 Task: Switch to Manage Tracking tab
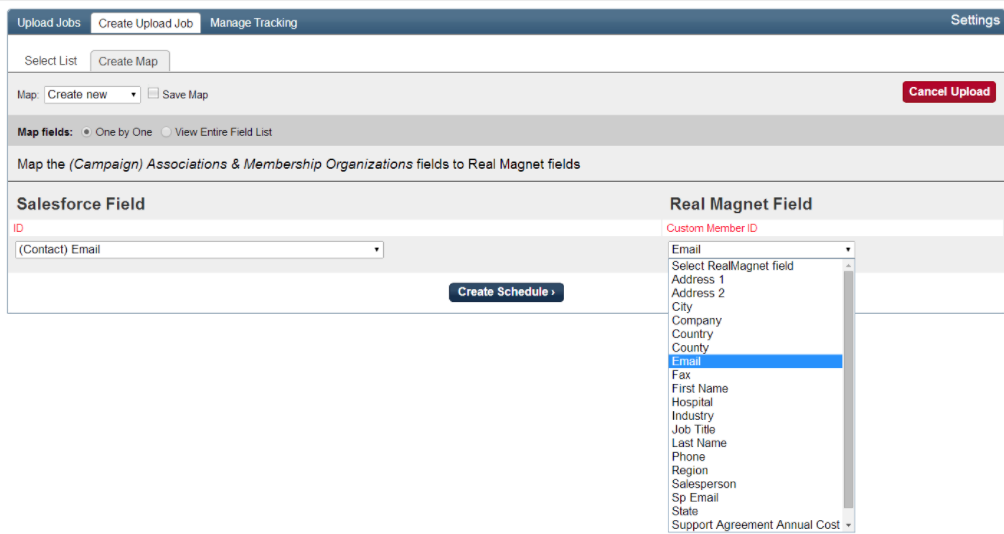click(x=254, y=22)
